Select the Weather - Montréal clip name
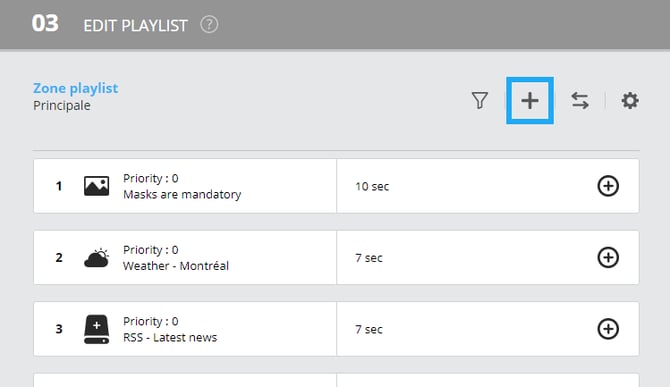This screenshot has width=670, height=387. click(x=176, y=266)
